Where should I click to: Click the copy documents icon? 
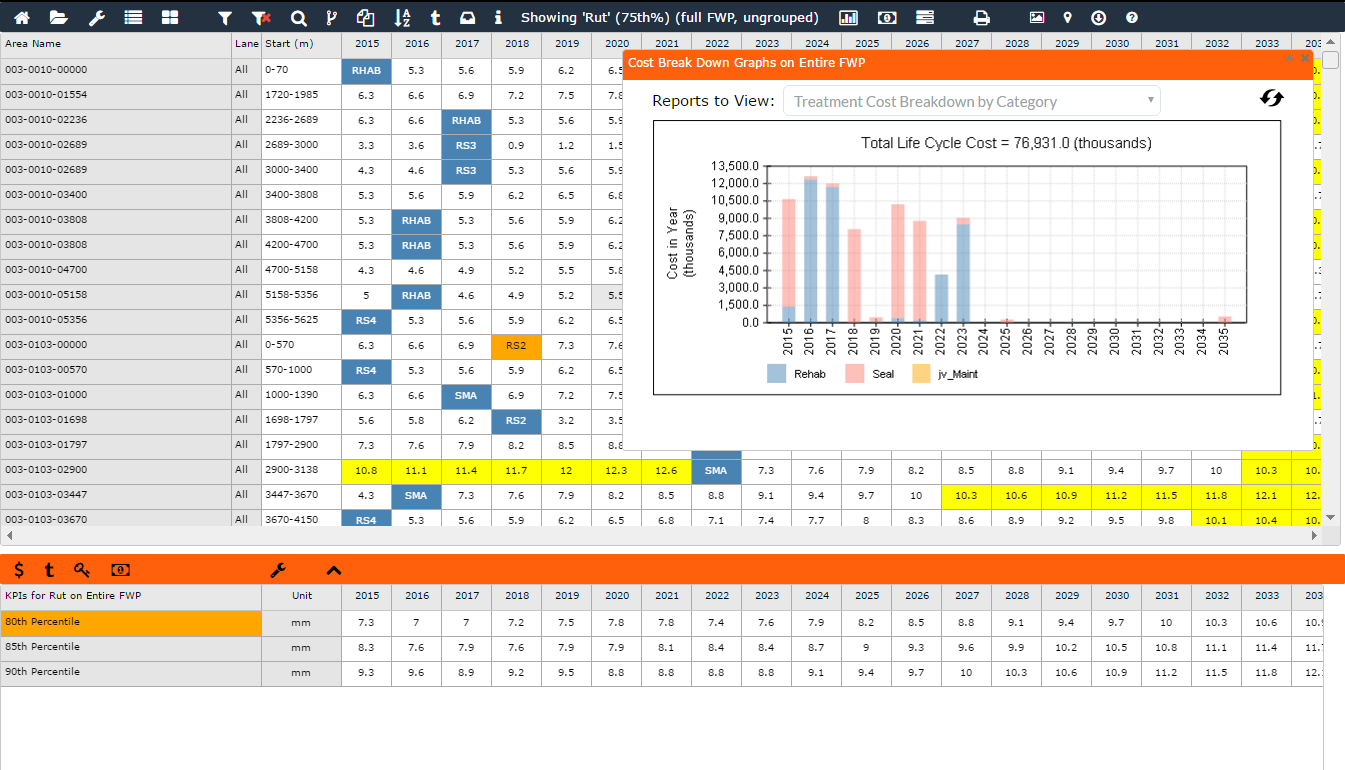365,18
